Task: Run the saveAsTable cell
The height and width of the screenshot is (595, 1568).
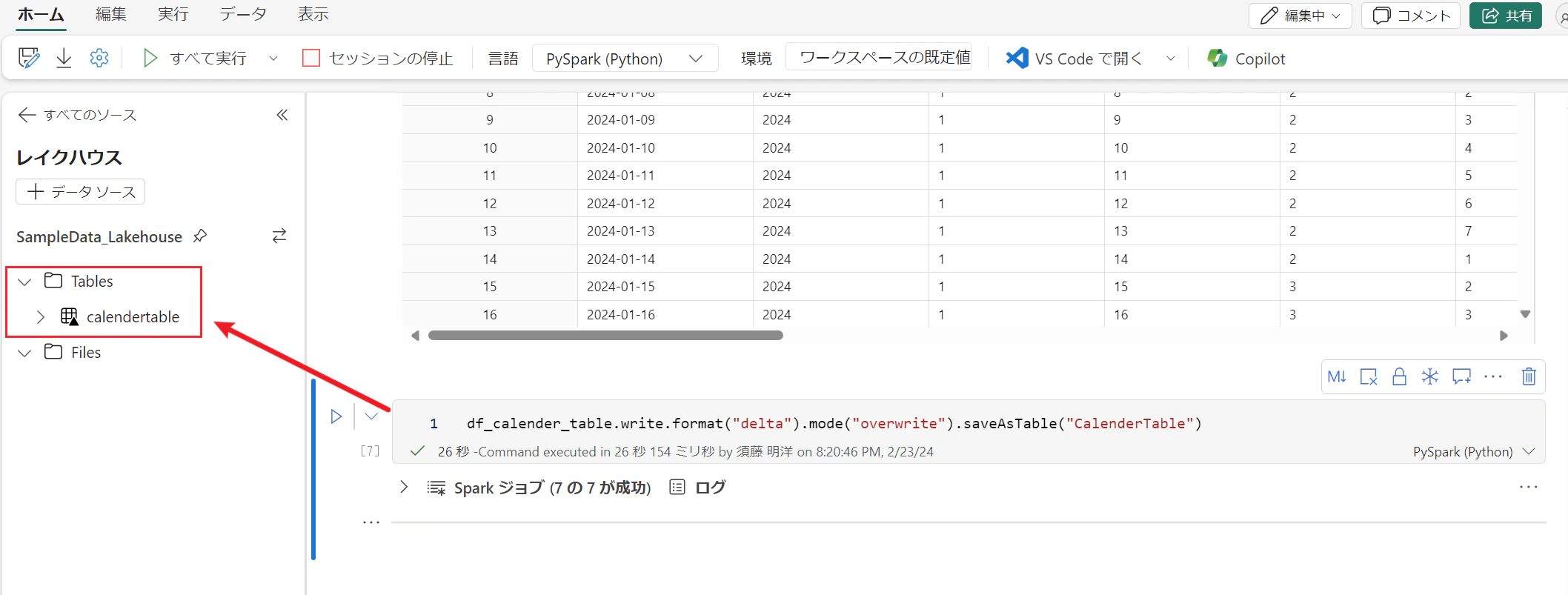Action: click(336, 416)
